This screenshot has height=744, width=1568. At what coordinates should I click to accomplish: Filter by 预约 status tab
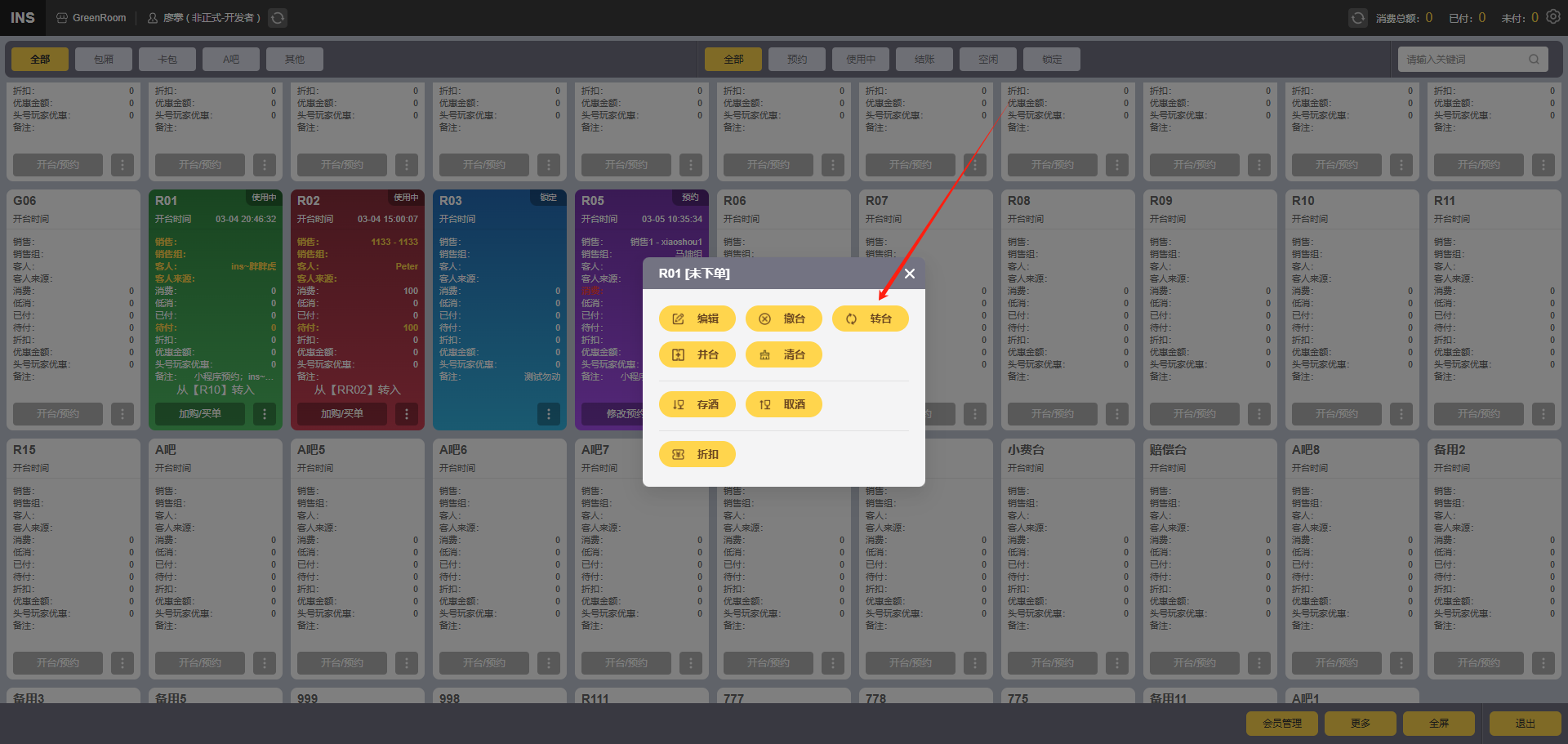click(797, 59)
